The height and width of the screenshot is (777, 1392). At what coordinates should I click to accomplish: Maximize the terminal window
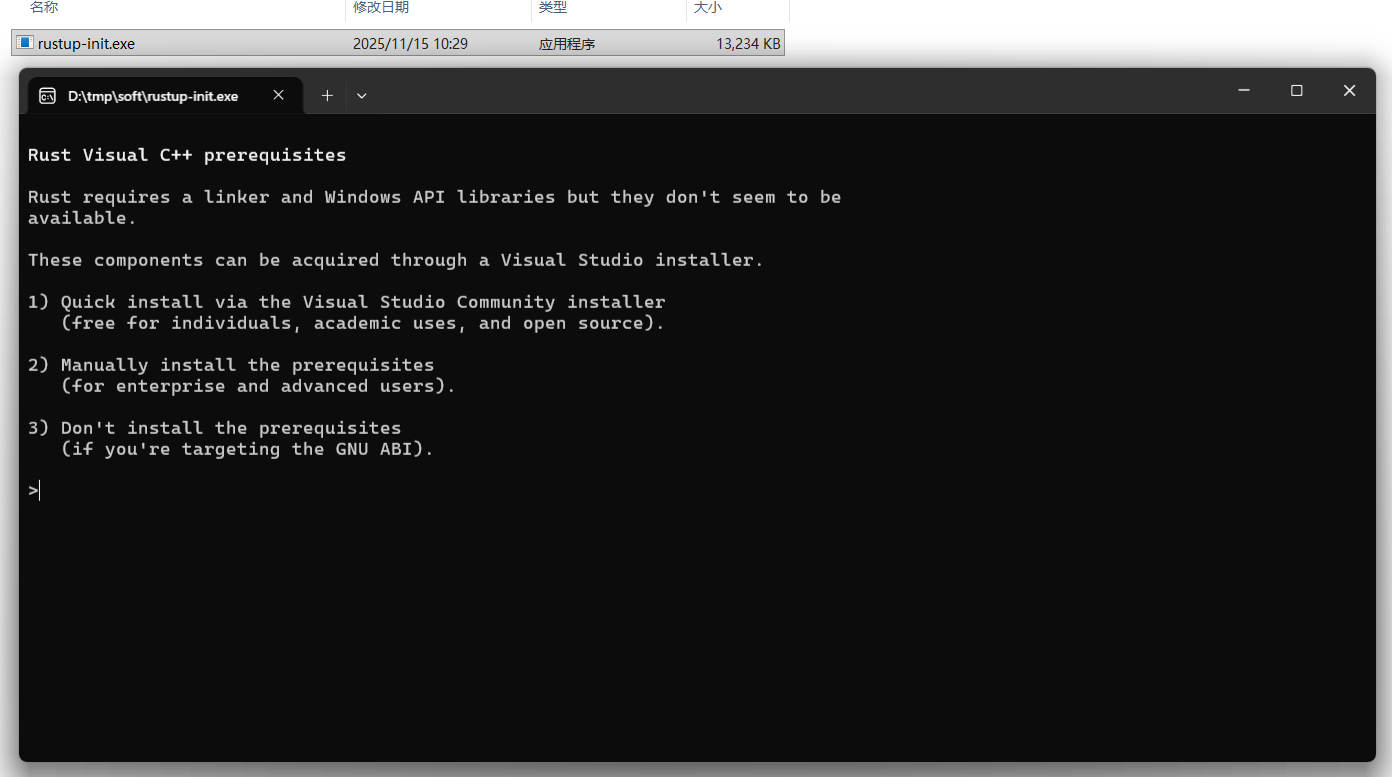1297,91
